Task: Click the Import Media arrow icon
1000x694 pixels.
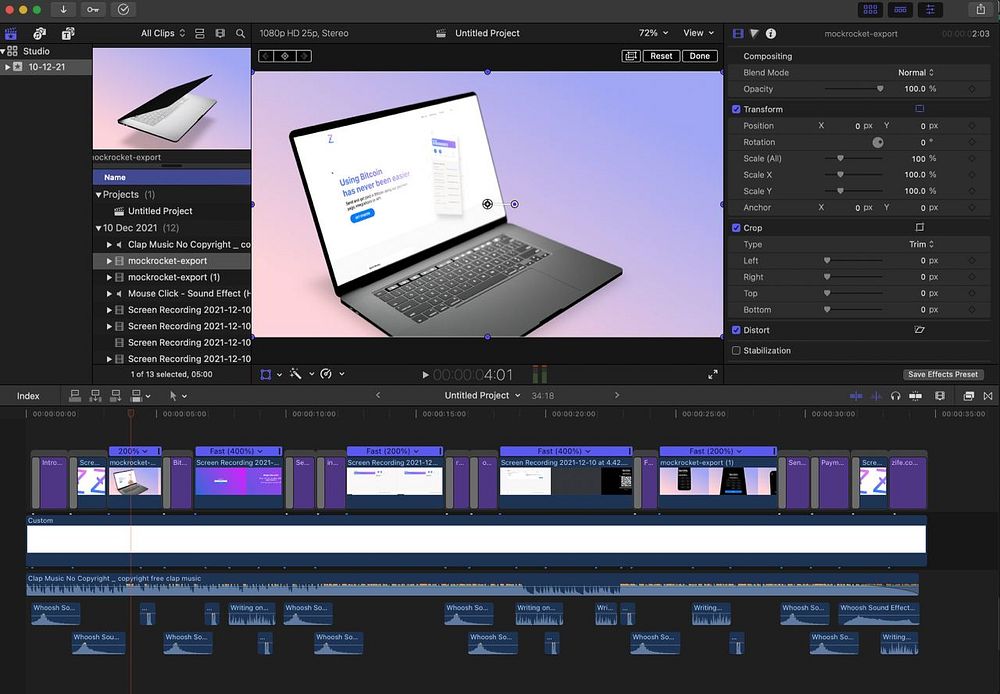Action: pos(64,9)
